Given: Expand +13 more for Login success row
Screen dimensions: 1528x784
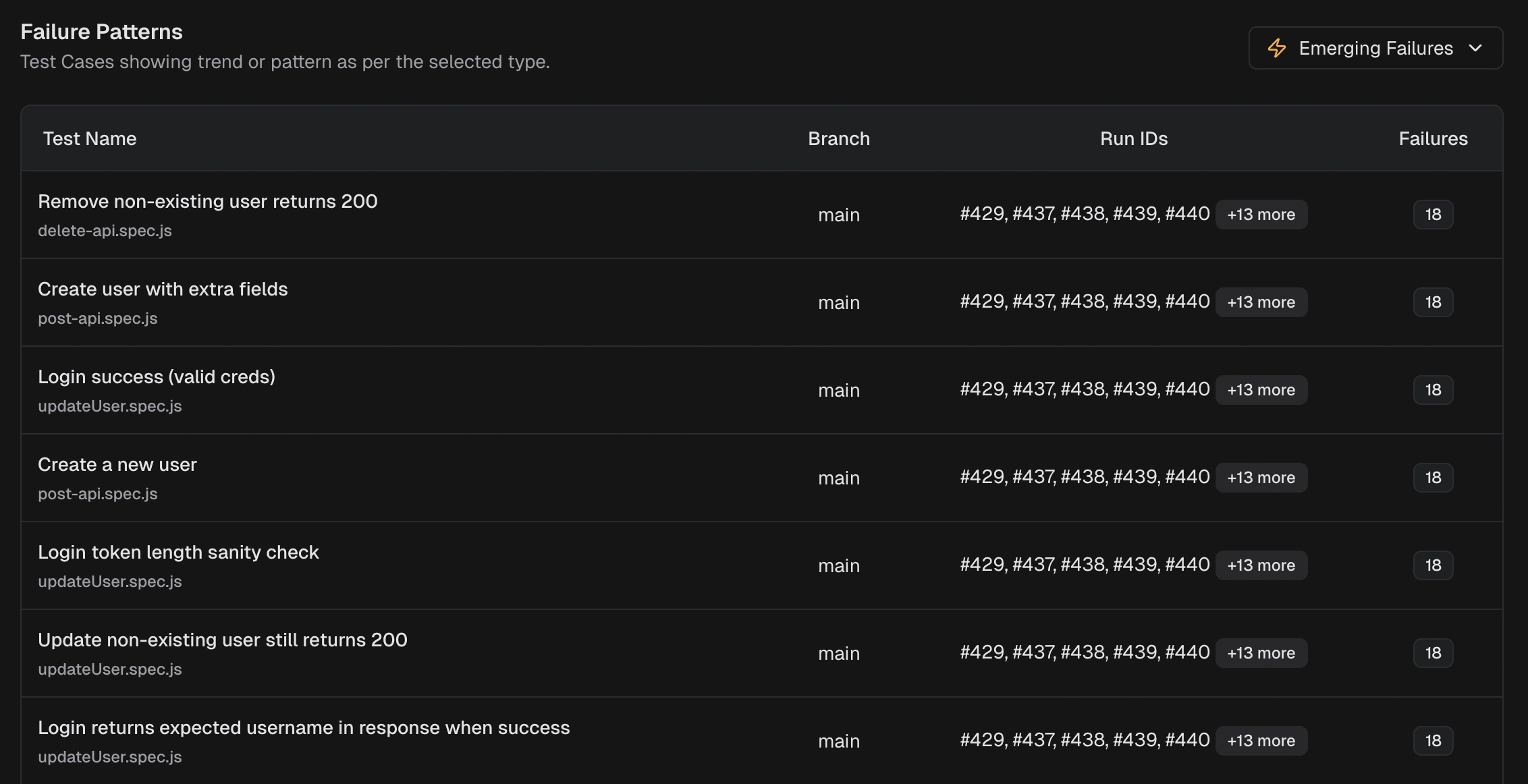Looking at the screenshot, I should pos(1261,390).
